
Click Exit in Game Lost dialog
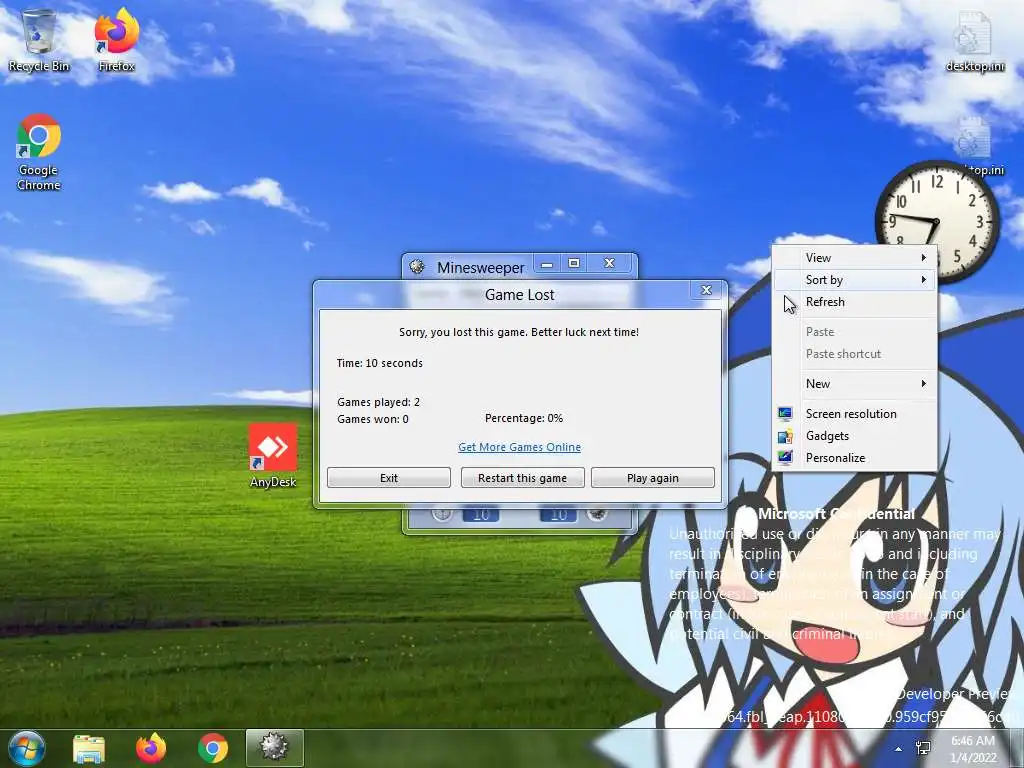pyautogui.click(x=389, y=477)
